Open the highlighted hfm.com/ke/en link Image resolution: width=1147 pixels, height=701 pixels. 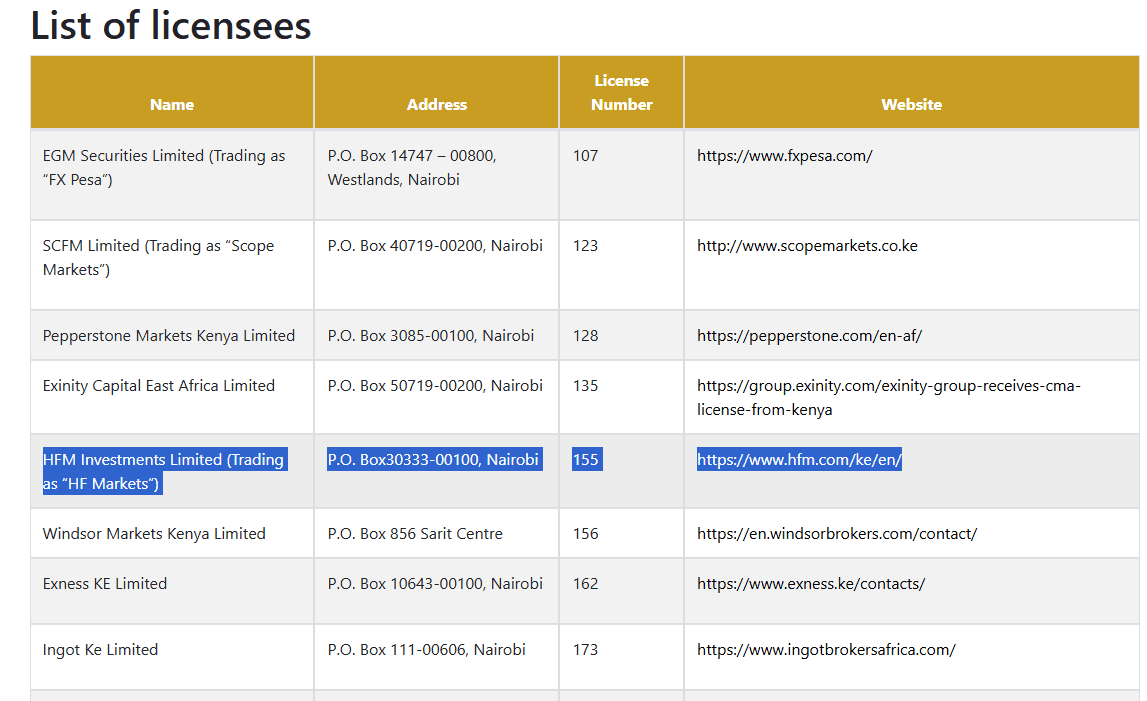[x=799, y=460]
